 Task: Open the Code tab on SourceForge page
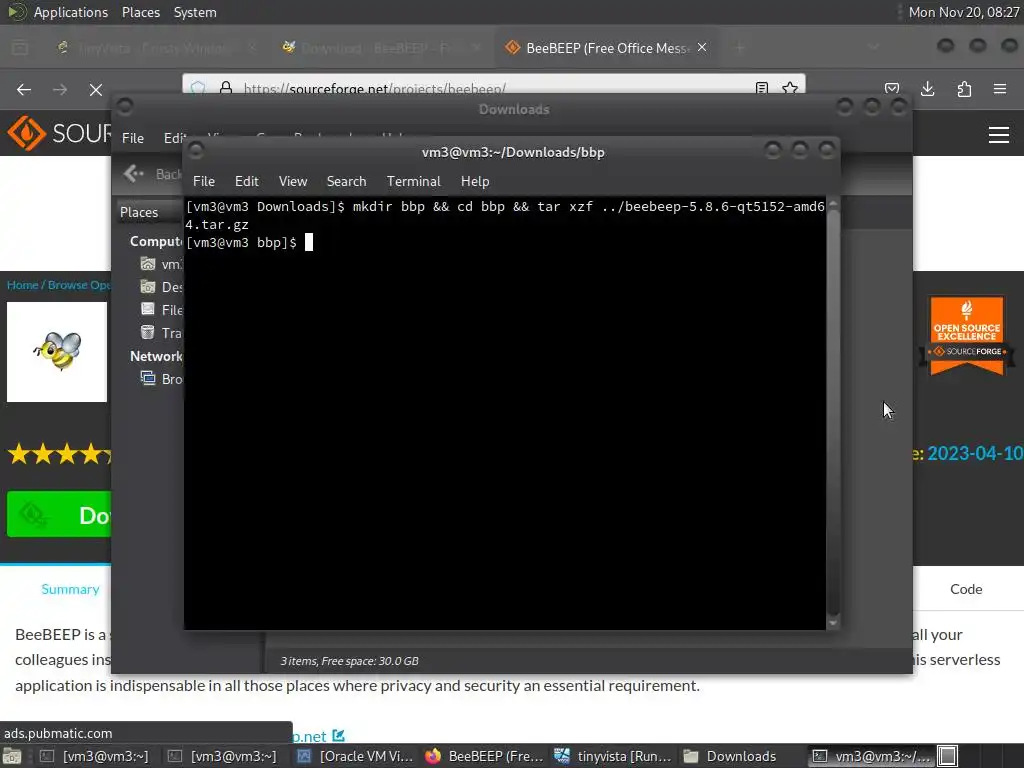[x=966, y=589]
